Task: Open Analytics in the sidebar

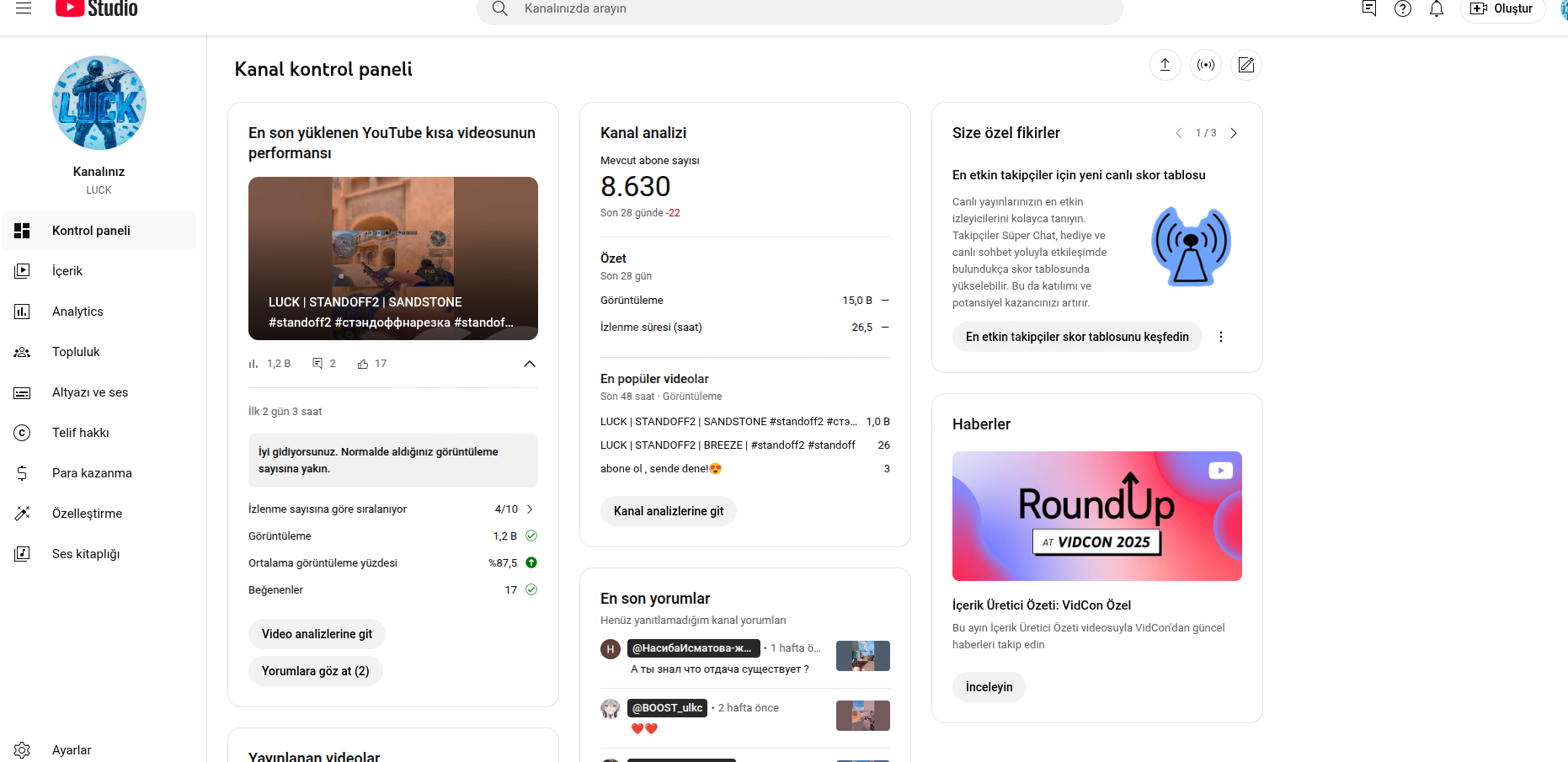Action: point(99,312)
